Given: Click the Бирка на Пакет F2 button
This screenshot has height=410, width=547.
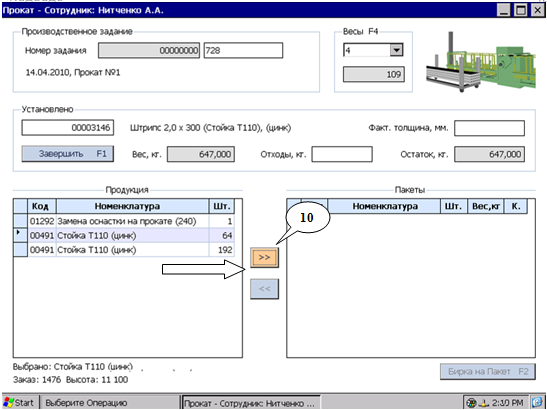Looking at the screenshot, I should [487, 372].
